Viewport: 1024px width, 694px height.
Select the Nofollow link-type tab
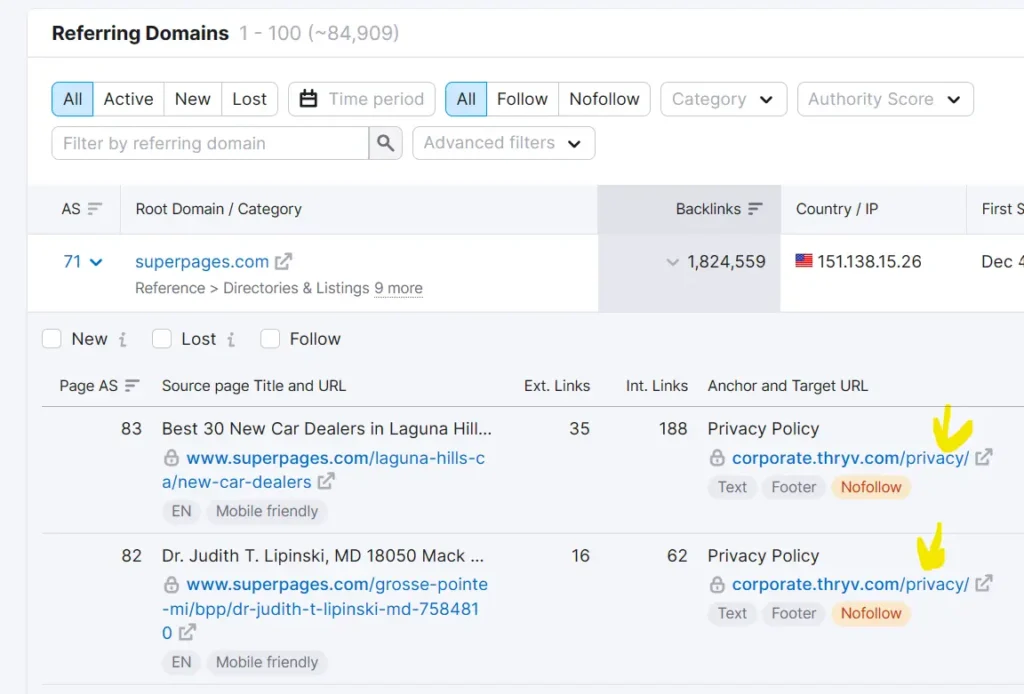[604, 99]
